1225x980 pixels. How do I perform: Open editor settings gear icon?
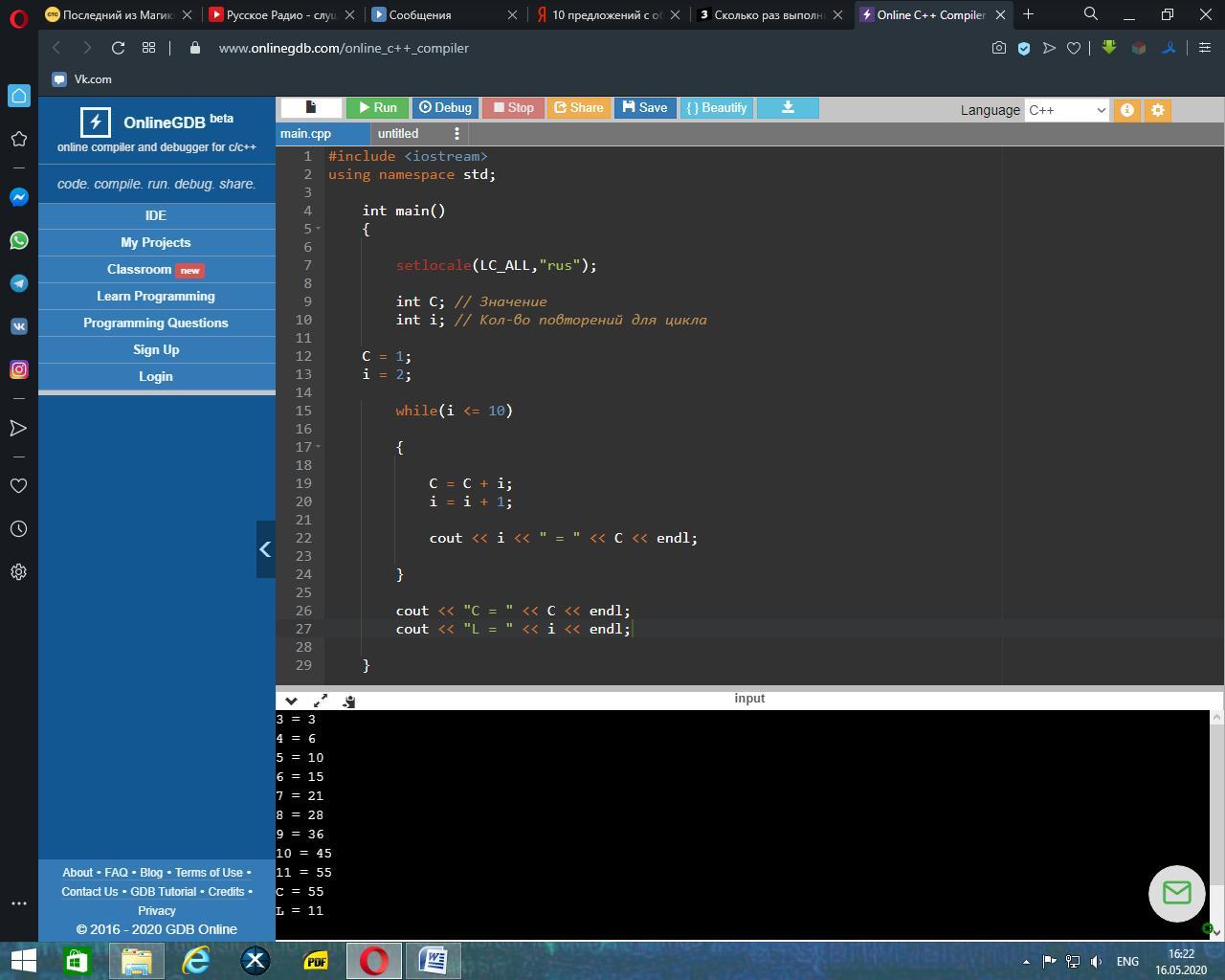[1157, 110]
